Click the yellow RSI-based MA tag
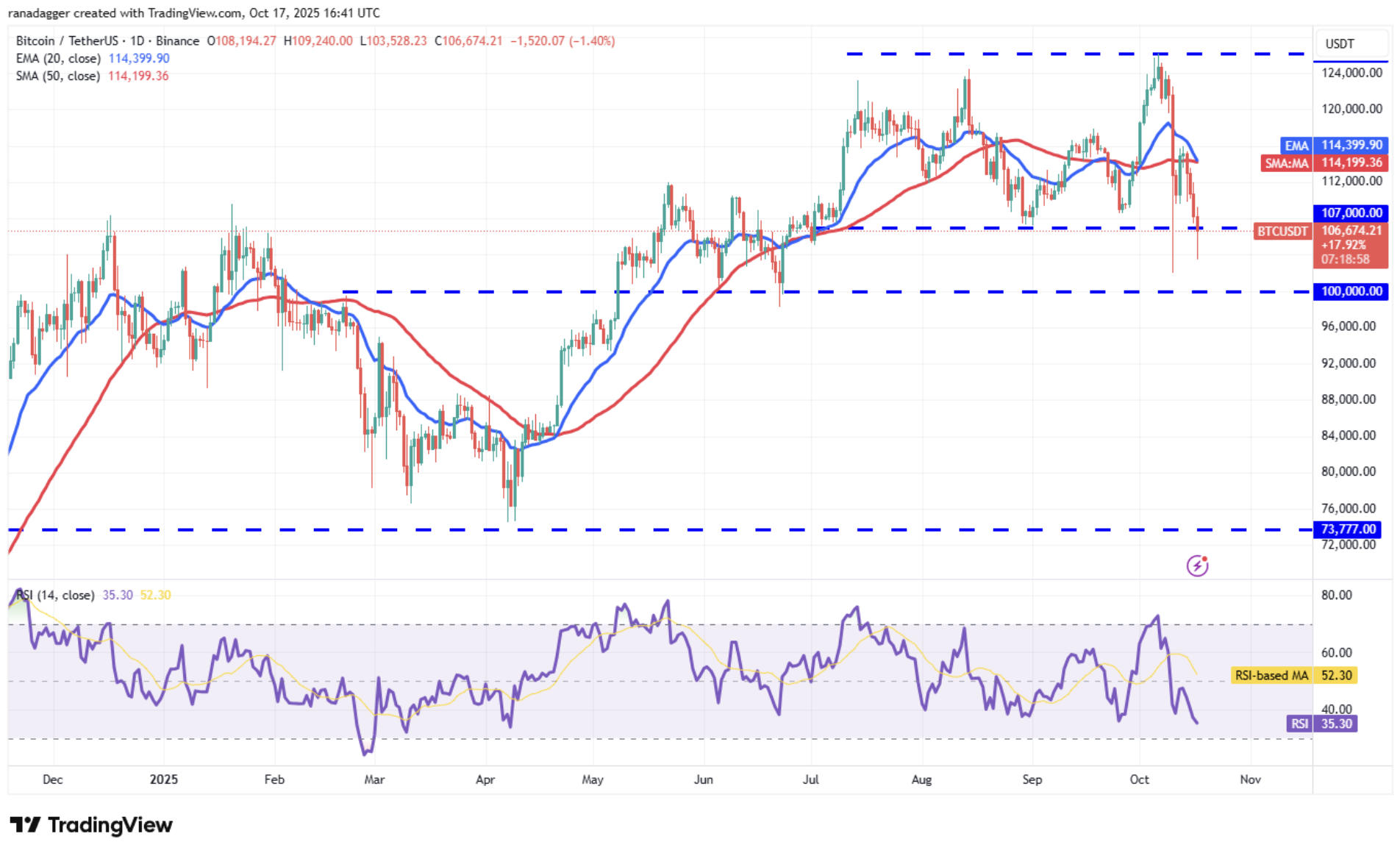This screenshot has height=853, width=1400. click(1293, 675)
